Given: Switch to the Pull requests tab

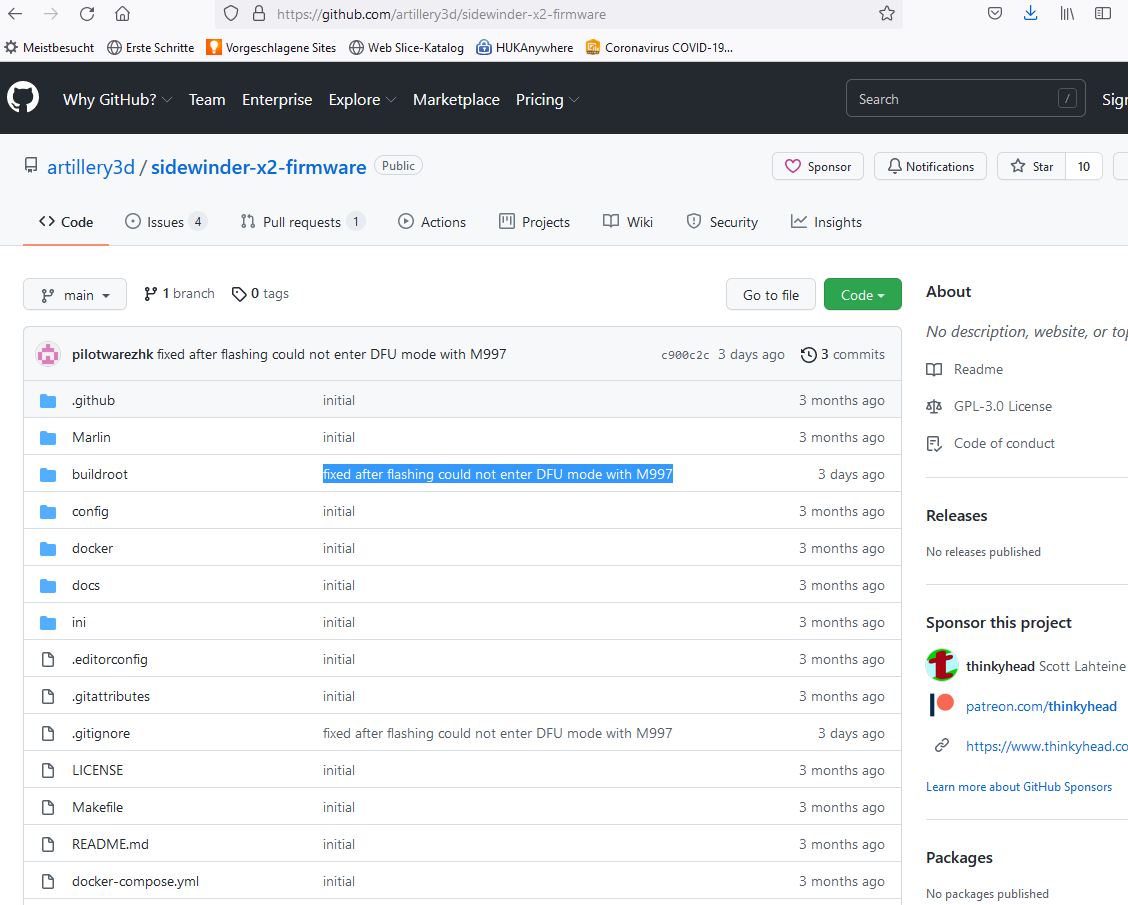Looking at the screenshot, I should (303, 222).
